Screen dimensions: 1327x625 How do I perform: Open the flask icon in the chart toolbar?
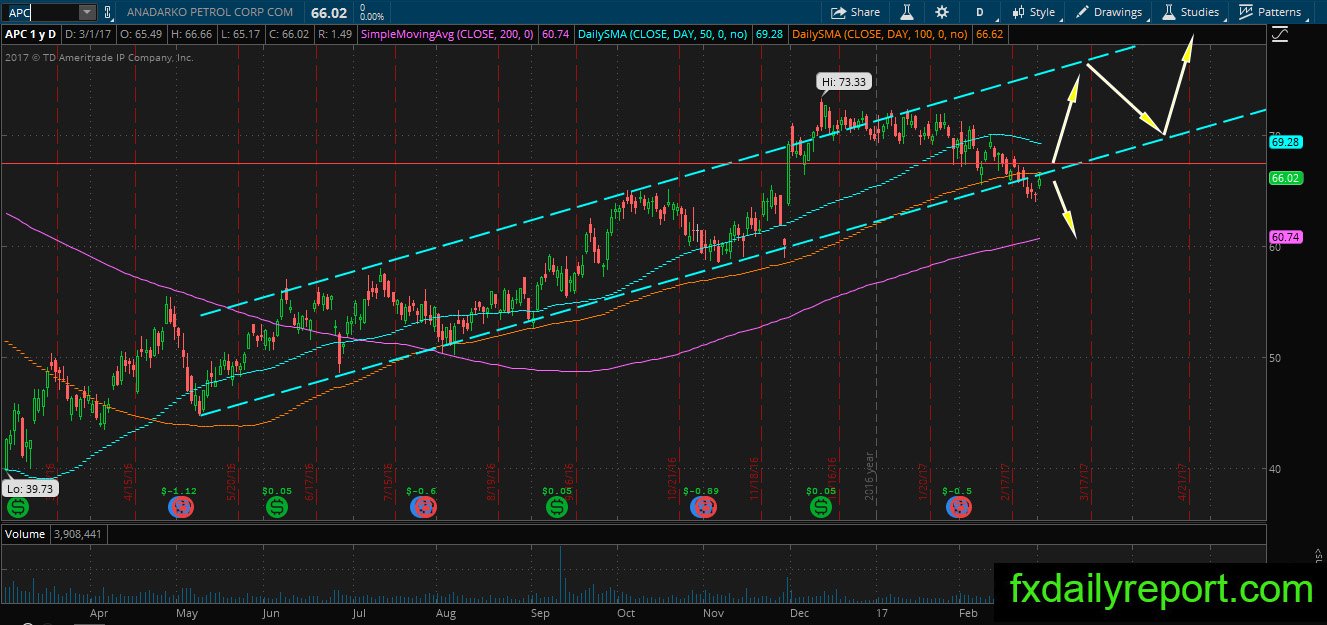[908, 12]
